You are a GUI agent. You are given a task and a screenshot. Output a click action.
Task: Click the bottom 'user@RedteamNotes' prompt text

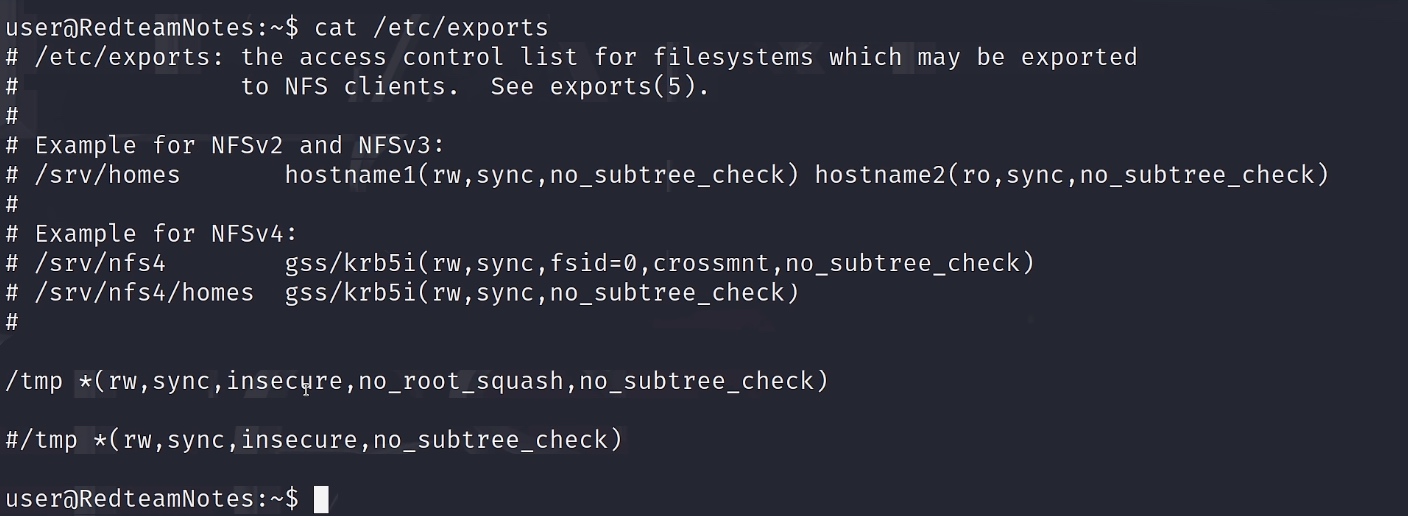coord(130,499)
